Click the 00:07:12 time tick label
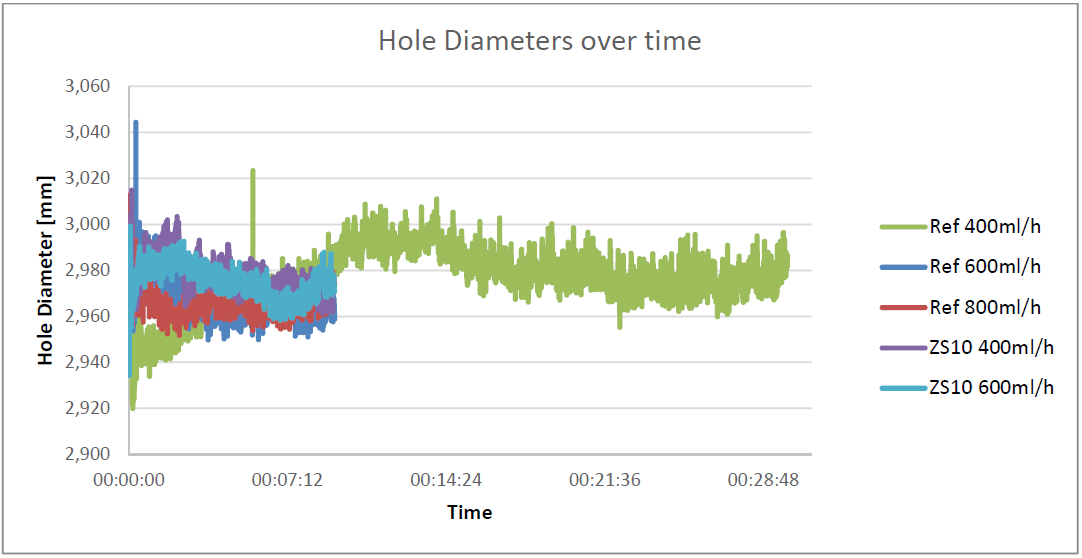The image size is (1082, 558). click(x=286, y=480)
